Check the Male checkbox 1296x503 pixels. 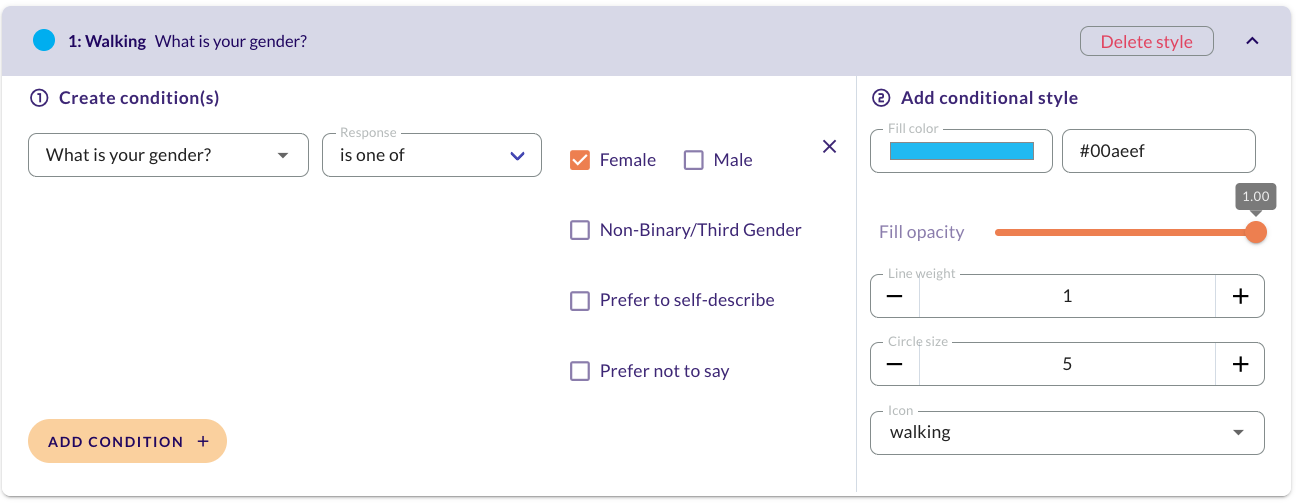694,160
